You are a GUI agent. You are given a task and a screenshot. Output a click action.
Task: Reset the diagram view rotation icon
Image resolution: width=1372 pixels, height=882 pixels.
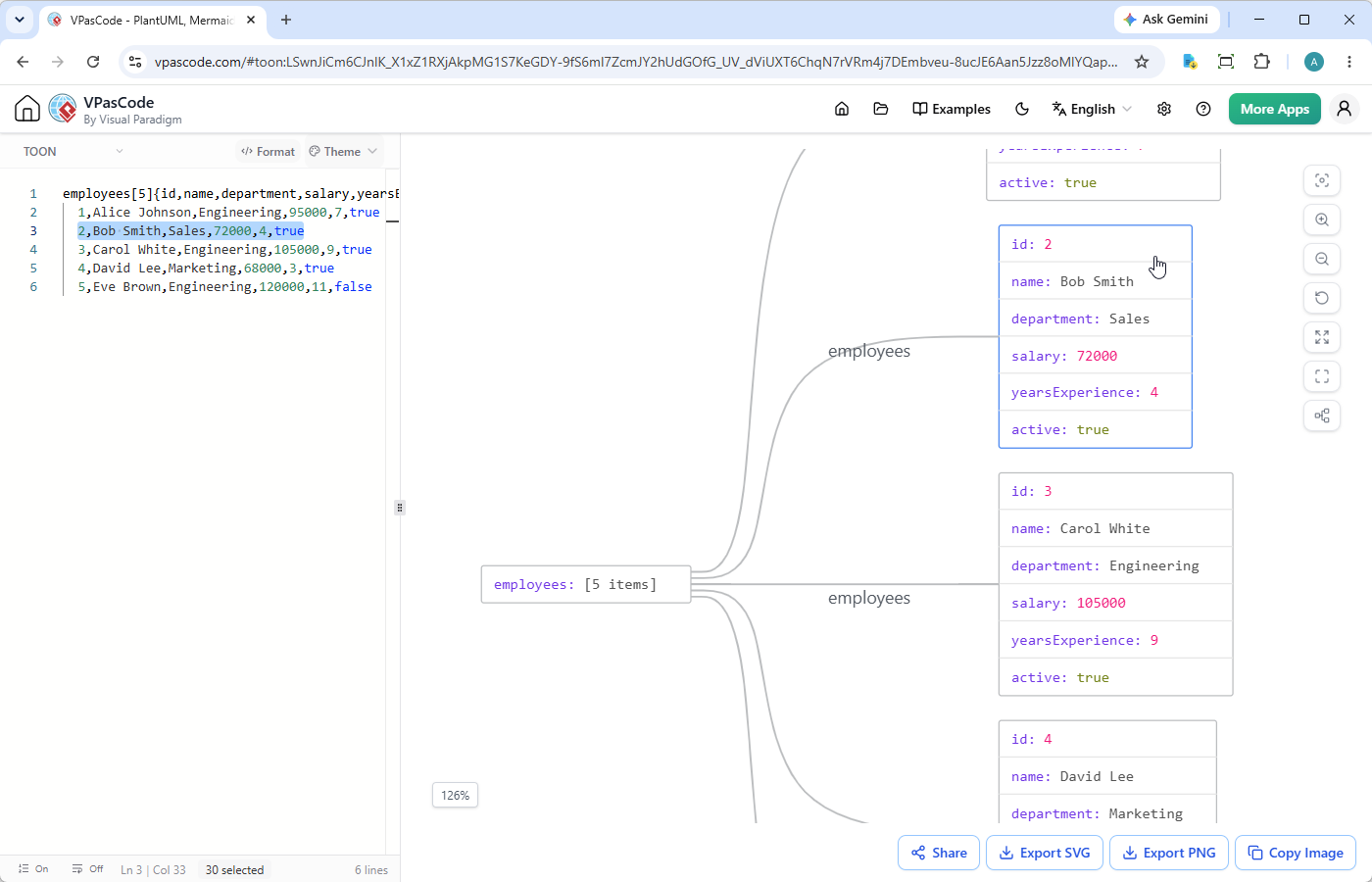(x=1322, y=298)
